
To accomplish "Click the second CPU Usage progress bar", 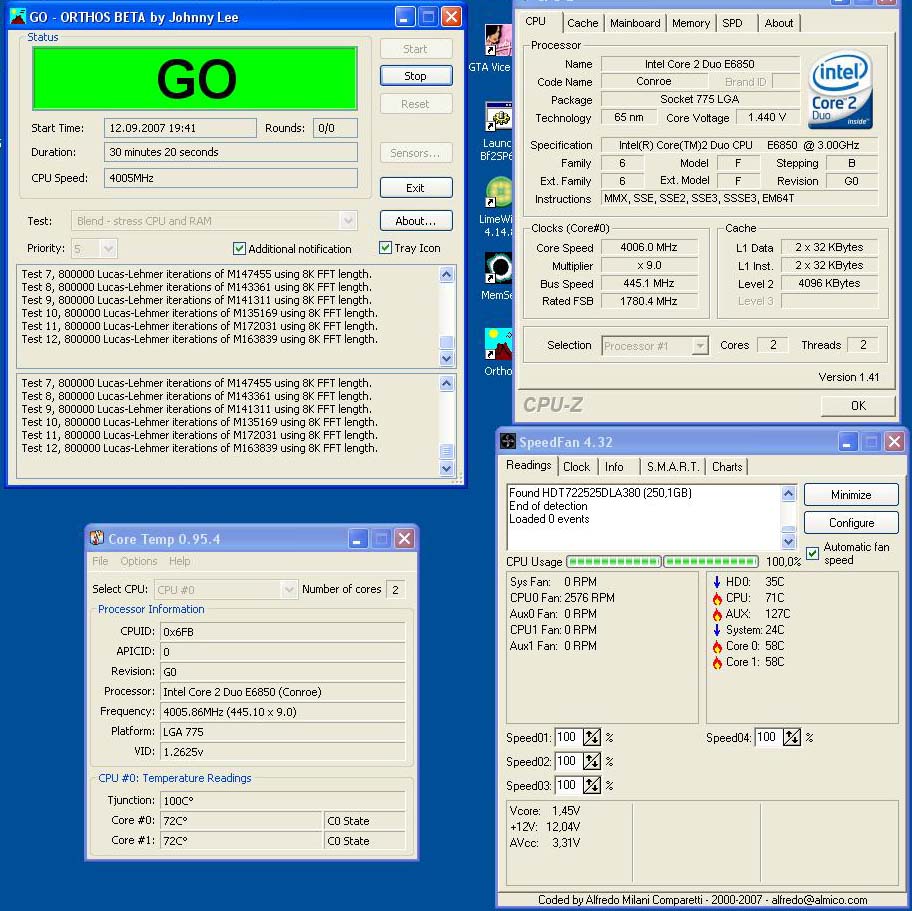I will [x=711, y=561].
